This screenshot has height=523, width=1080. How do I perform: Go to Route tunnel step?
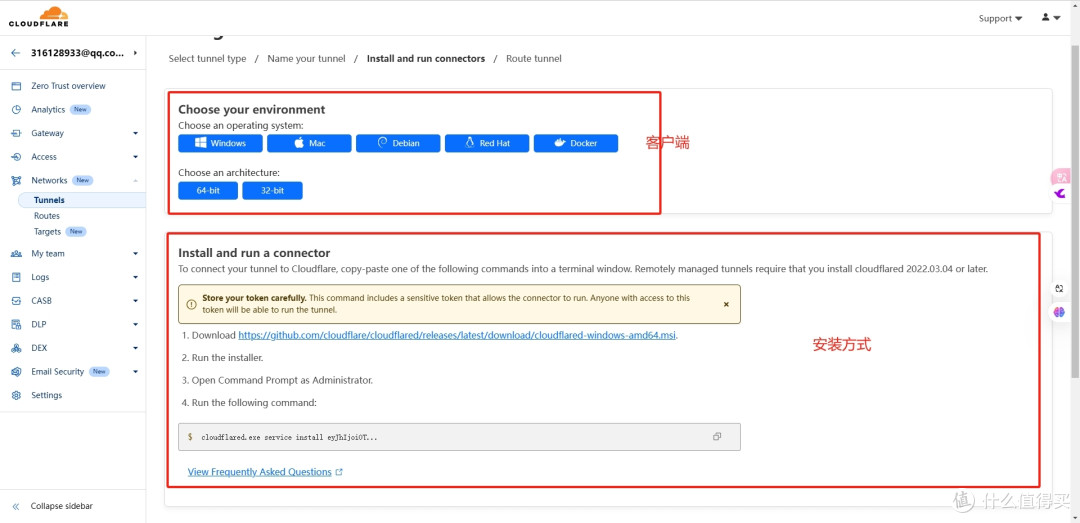534,59
